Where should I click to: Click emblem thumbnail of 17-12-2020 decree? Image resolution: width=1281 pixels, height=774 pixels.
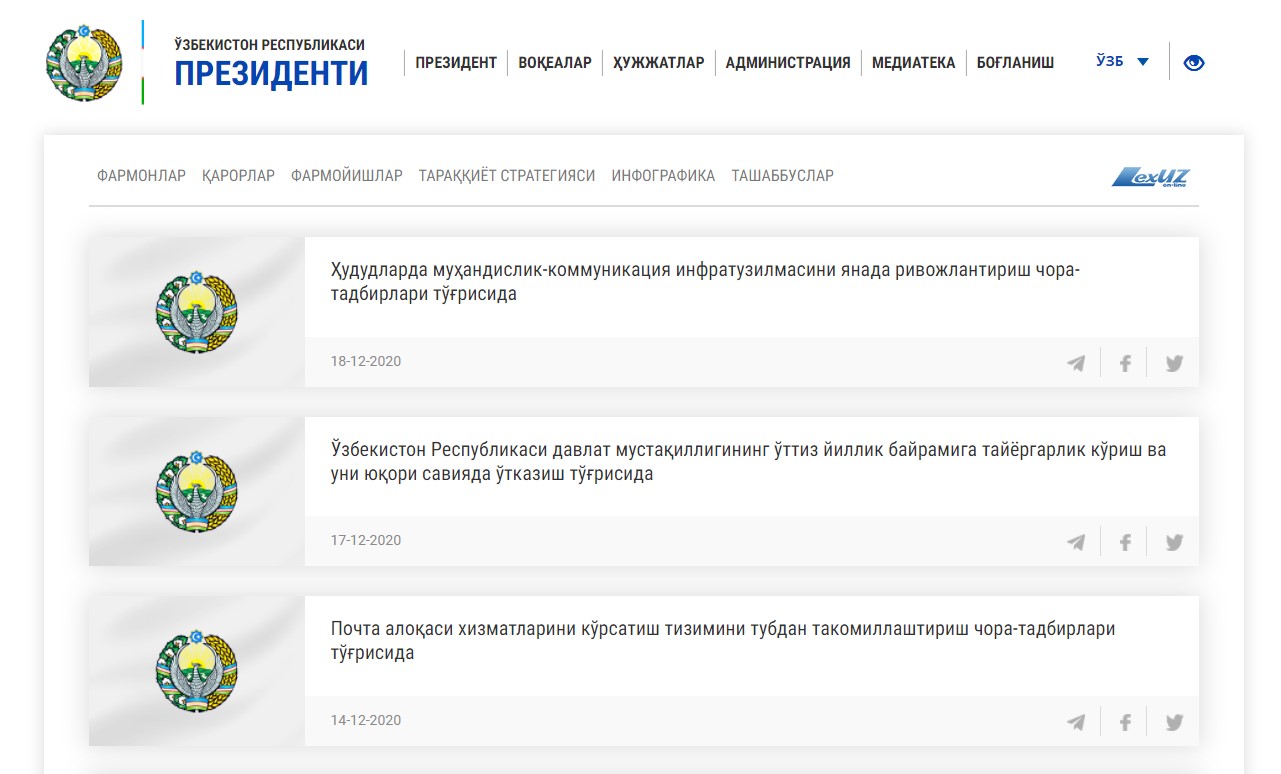(197, 492)
